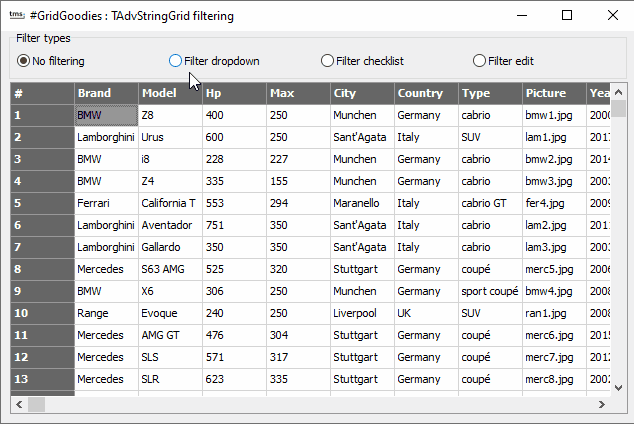Enable the Filter checklist option
The width and height of the screenshot is (634, 426).
[362, 61]
